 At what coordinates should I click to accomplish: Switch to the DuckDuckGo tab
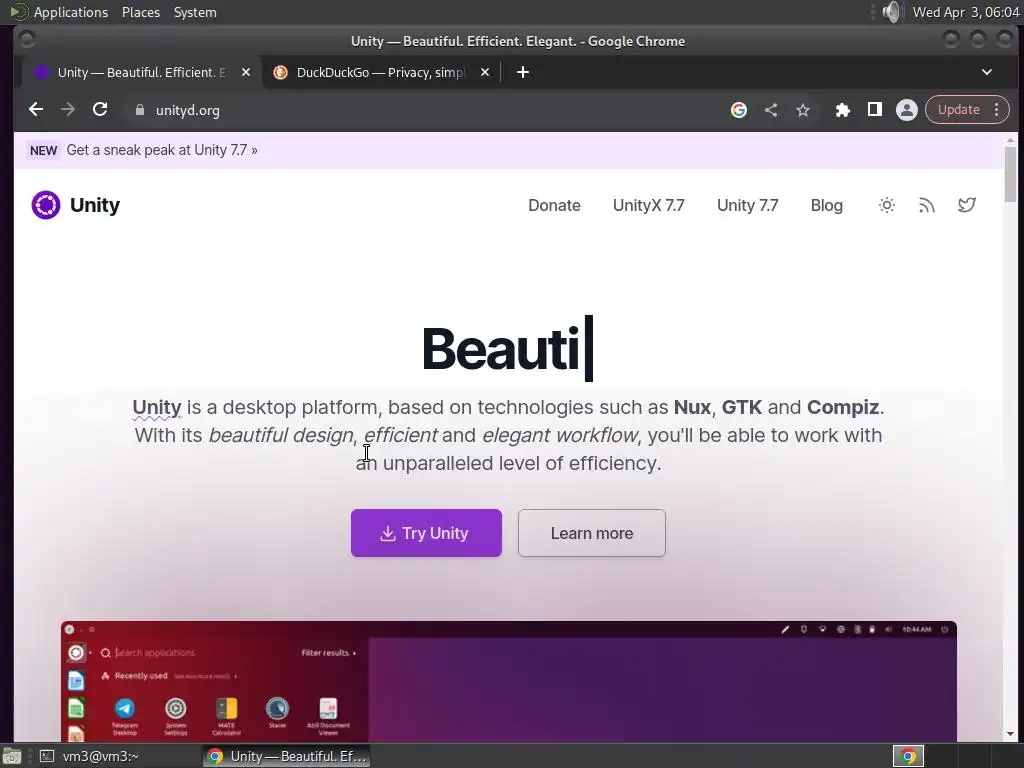[x=381, y=72]
